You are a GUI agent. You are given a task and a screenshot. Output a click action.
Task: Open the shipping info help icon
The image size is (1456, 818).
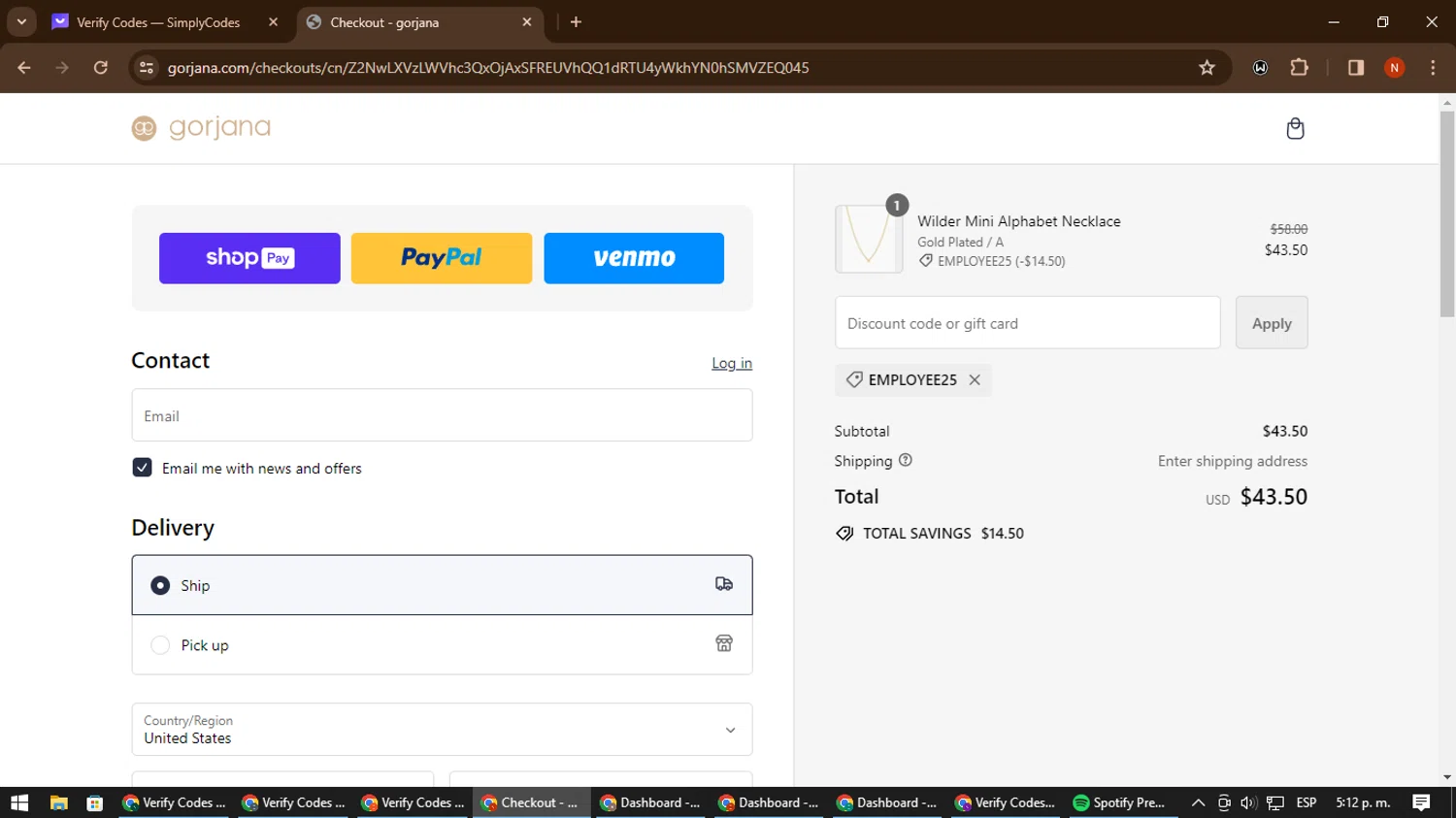[x=906, y=460]
